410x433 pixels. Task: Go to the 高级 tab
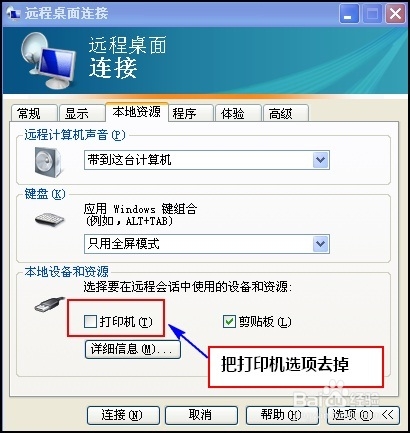pos(286,113)
